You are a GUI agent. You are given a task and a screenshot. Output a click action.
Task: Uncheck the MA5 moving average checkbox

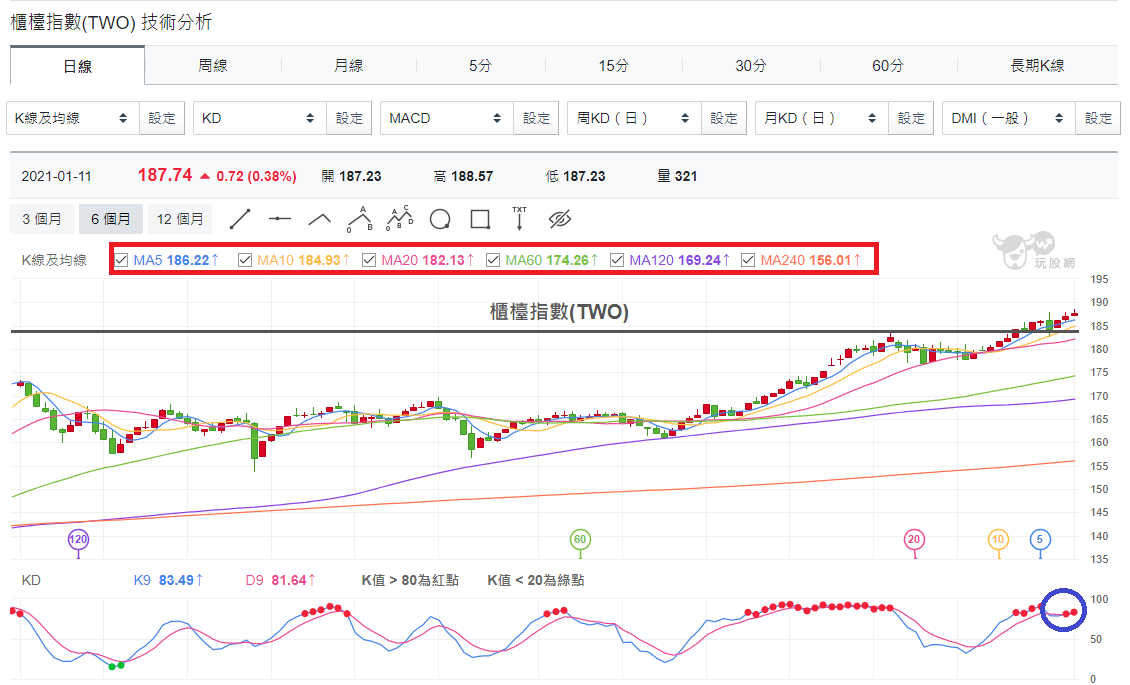coord(121,260)
